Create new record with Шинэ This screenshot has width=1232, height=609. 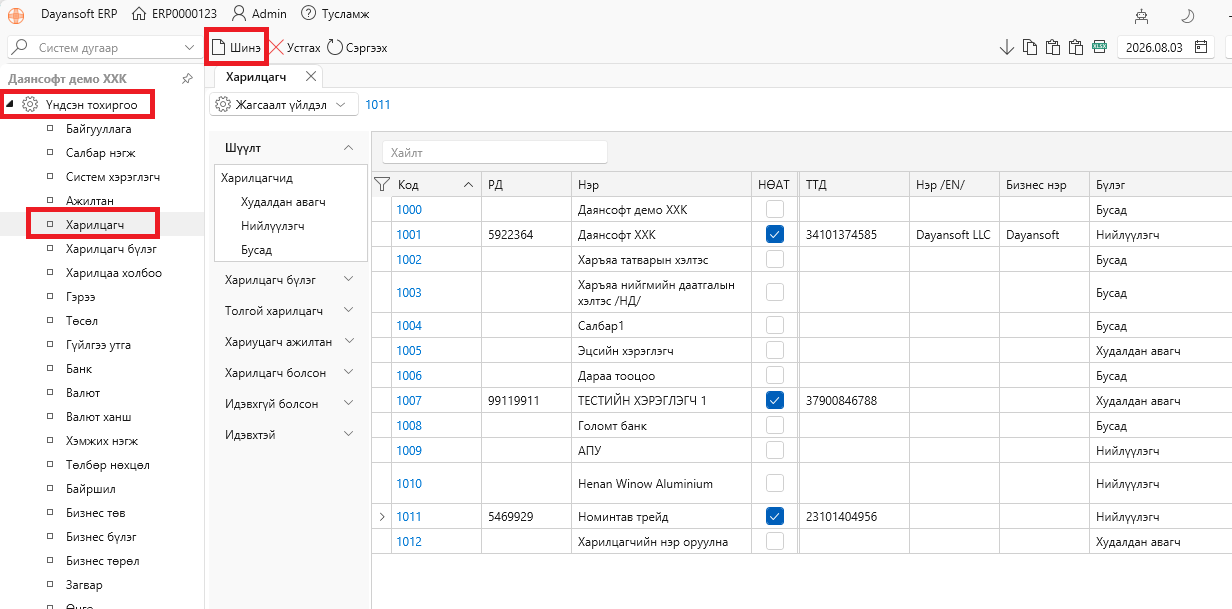[236, 47]
